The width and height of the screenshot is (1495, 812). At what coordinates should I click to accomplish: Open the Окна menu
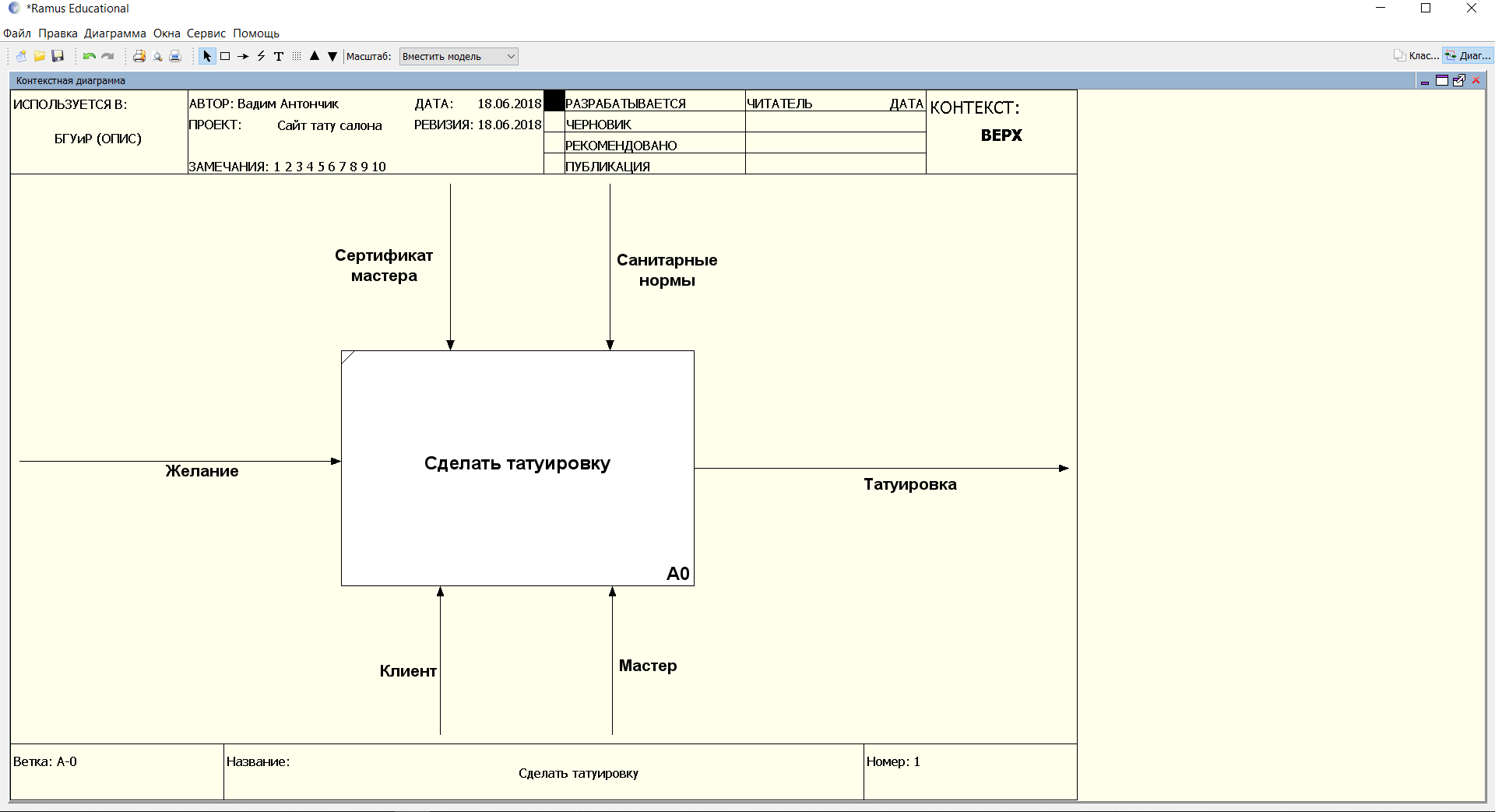pos(167,33)
